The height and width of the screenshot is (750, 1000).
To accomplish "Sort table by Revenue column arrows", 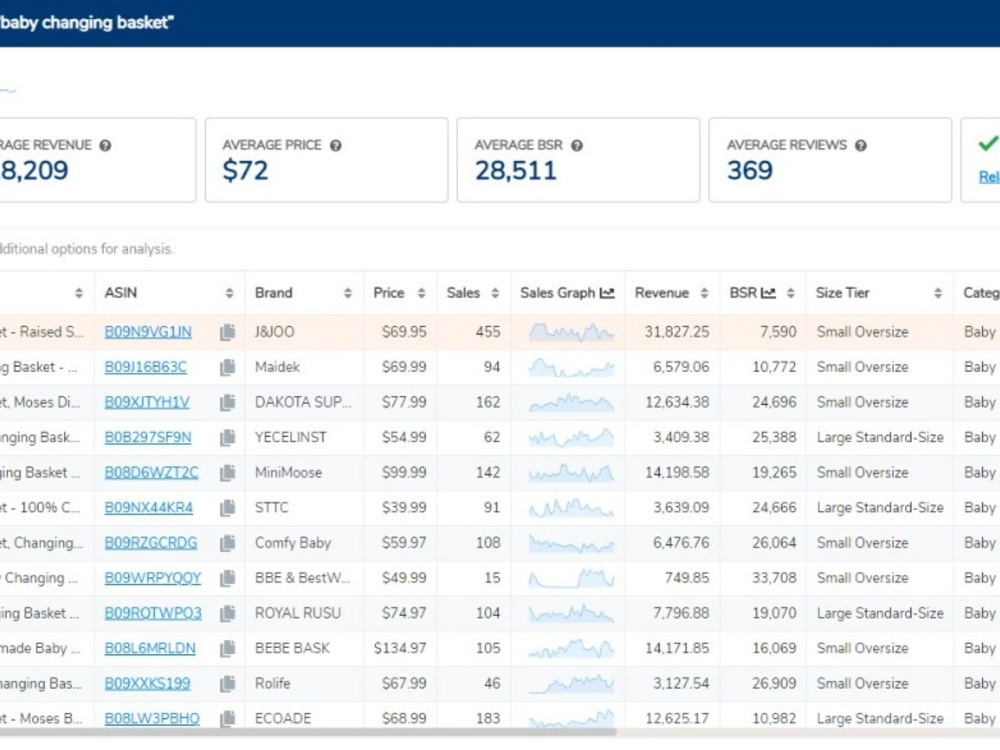I will tap(703, 293).
